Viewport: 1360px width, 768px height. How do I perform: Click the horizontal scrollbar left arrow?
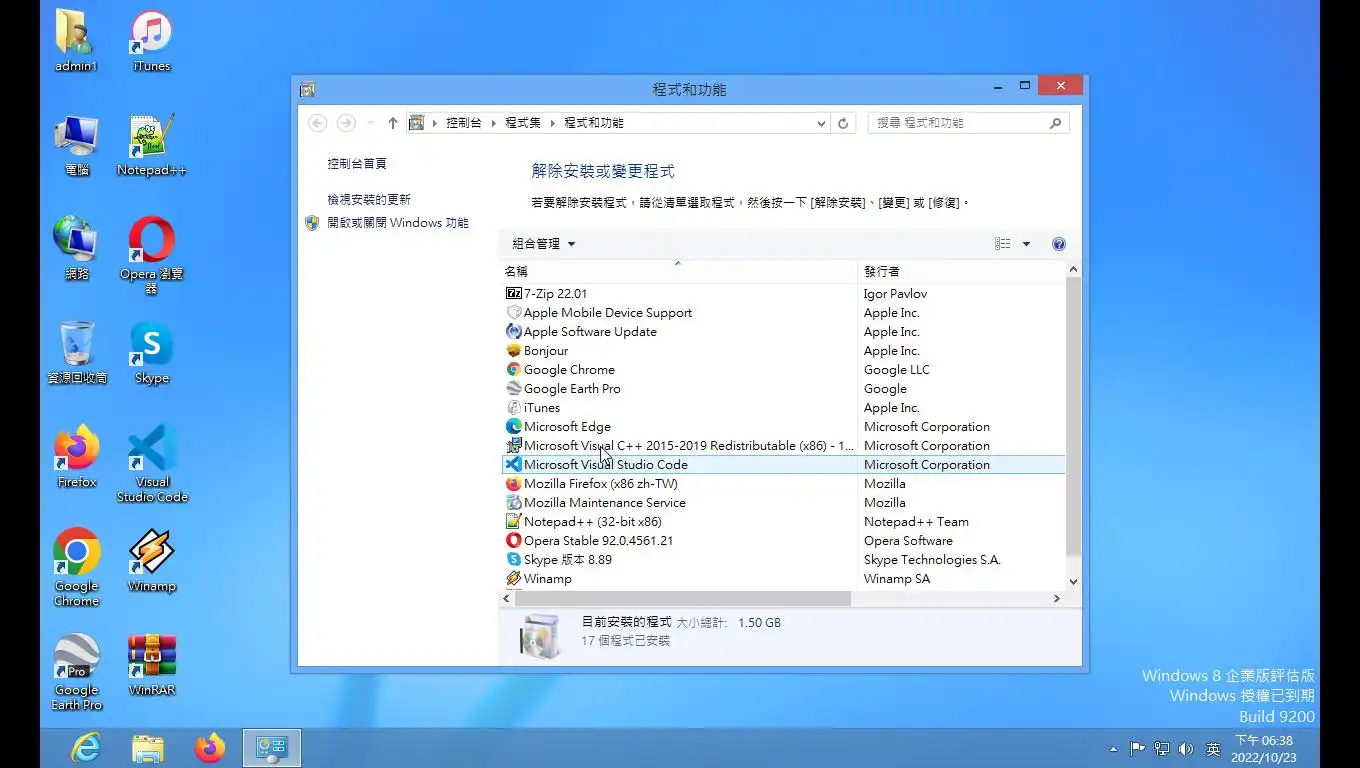coord(507,598)
